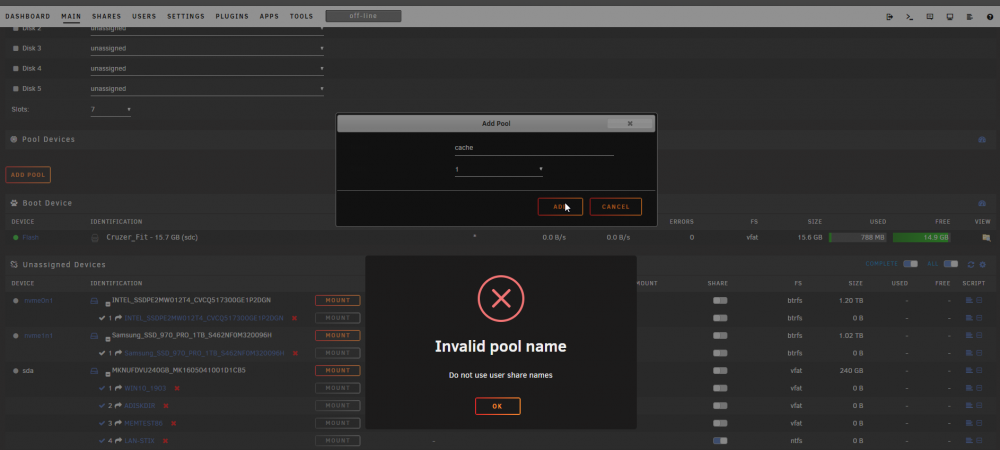
Task: Toggle the ALL switch in Unassigned Devices
Action: pyautogui.click(x=950, y=264)
